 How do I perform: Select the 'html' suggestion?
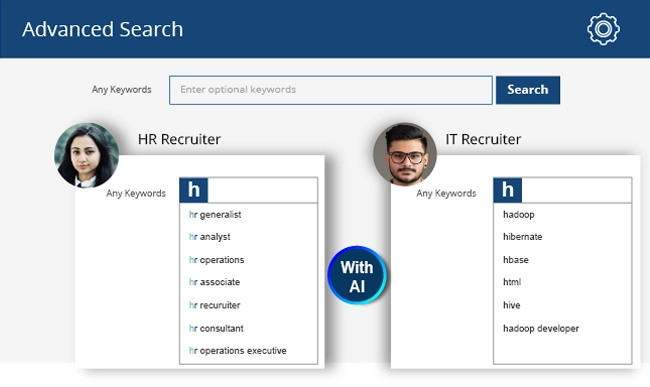[x=512, y=282]
